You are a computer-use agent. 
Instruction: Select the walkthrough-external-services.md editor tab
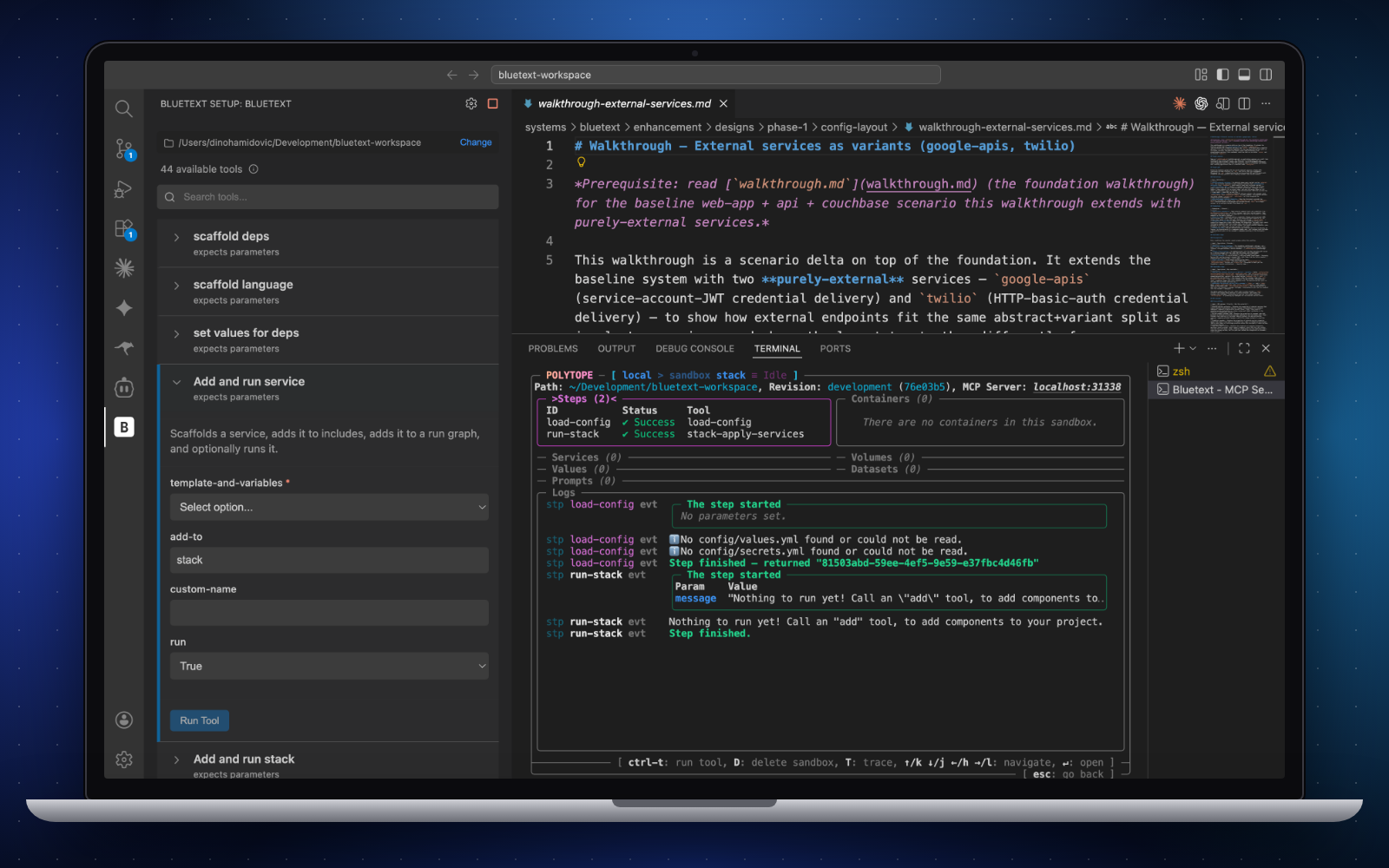coord(624,103)
